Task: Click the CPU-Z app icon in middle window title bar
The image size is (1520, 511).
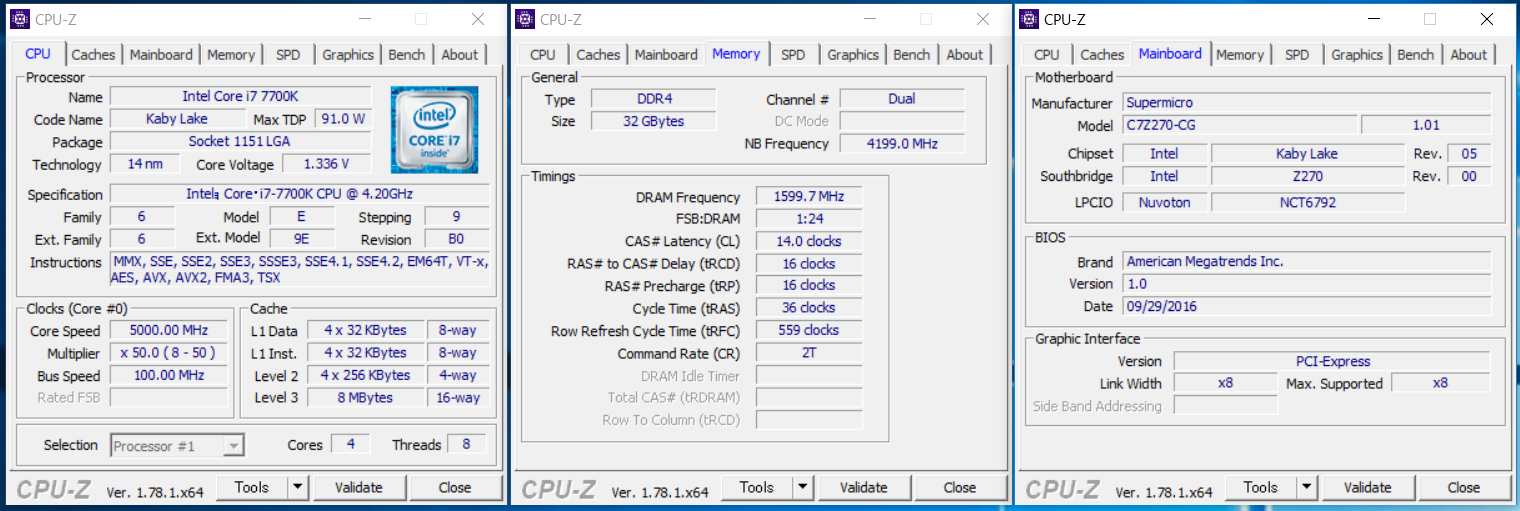Action: tap(524, 19)
